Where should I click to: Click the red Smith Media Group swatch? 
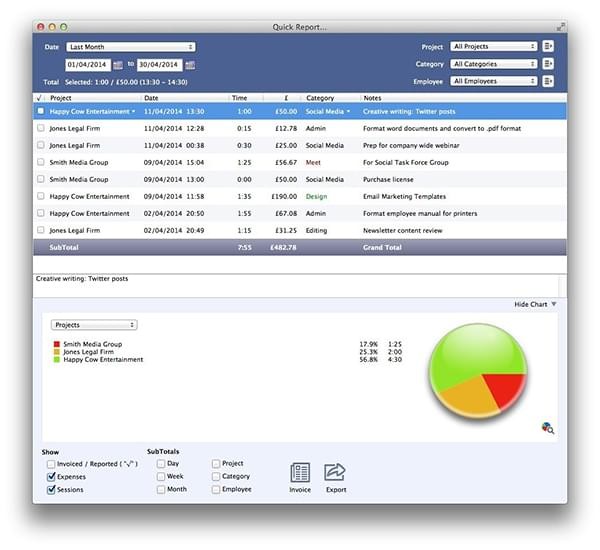point(57,344)
